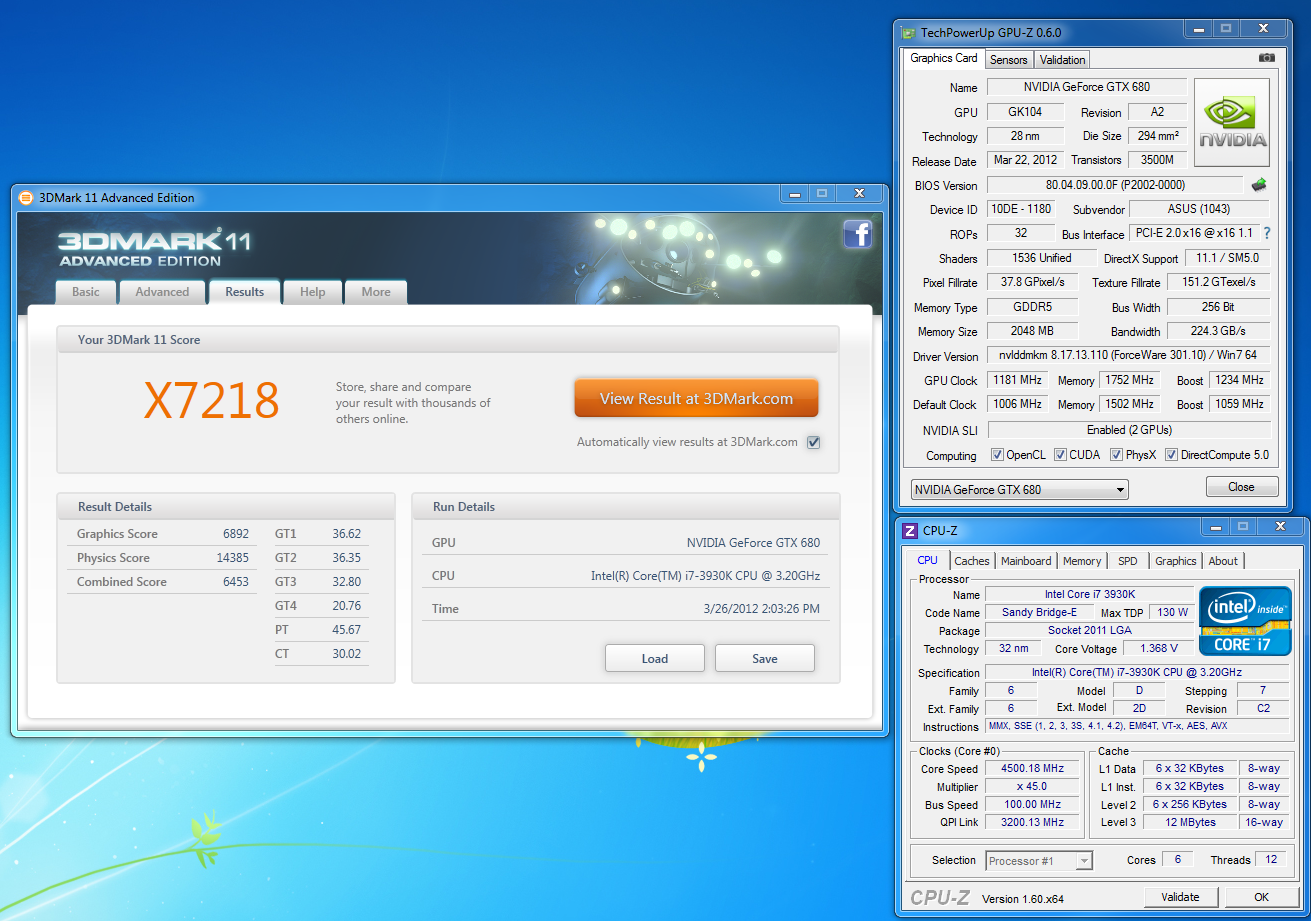Click the Boost value 1234 MHz

click(x=1239, y=380)
